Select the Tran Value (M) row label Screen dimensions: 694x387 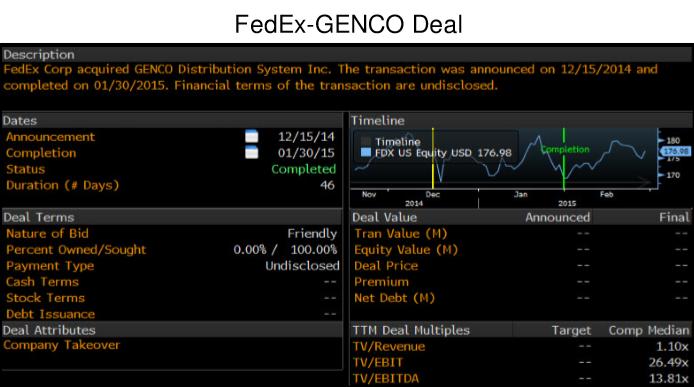401,233
